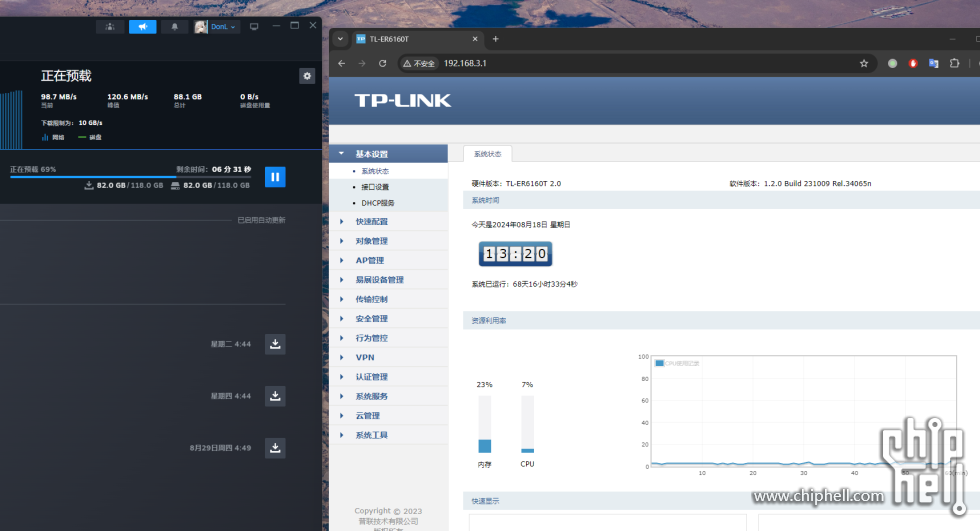This screenshot has width=980, height=531.
Task: Click the 不安全 site security indicator
Action: [419, 63]
